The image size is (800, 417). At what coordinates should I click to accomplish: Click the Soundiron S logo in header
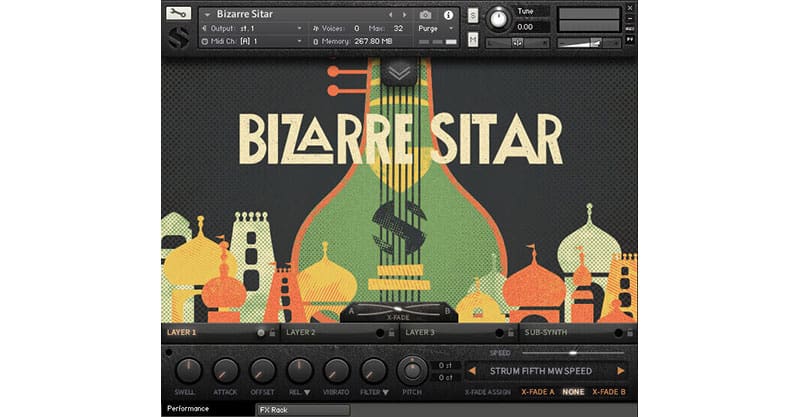[x=179, y=37]
